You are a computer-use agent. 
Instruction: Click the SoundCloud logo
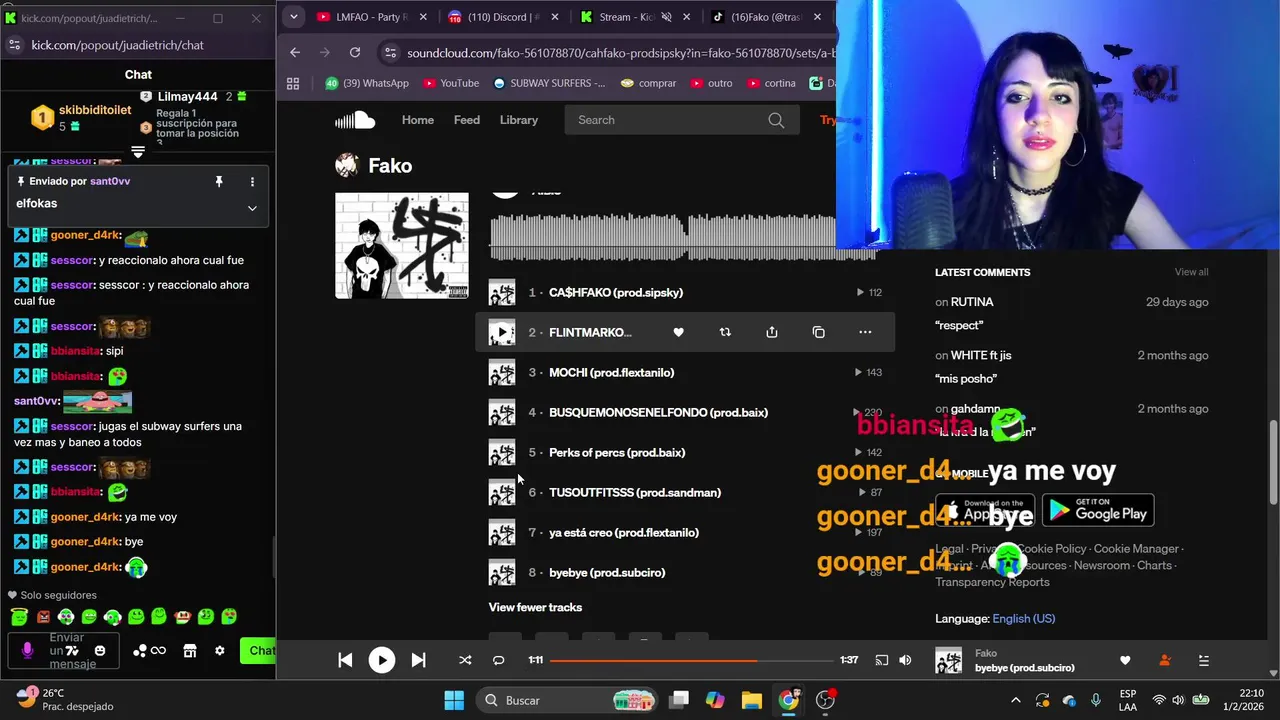tap(355, 120)
